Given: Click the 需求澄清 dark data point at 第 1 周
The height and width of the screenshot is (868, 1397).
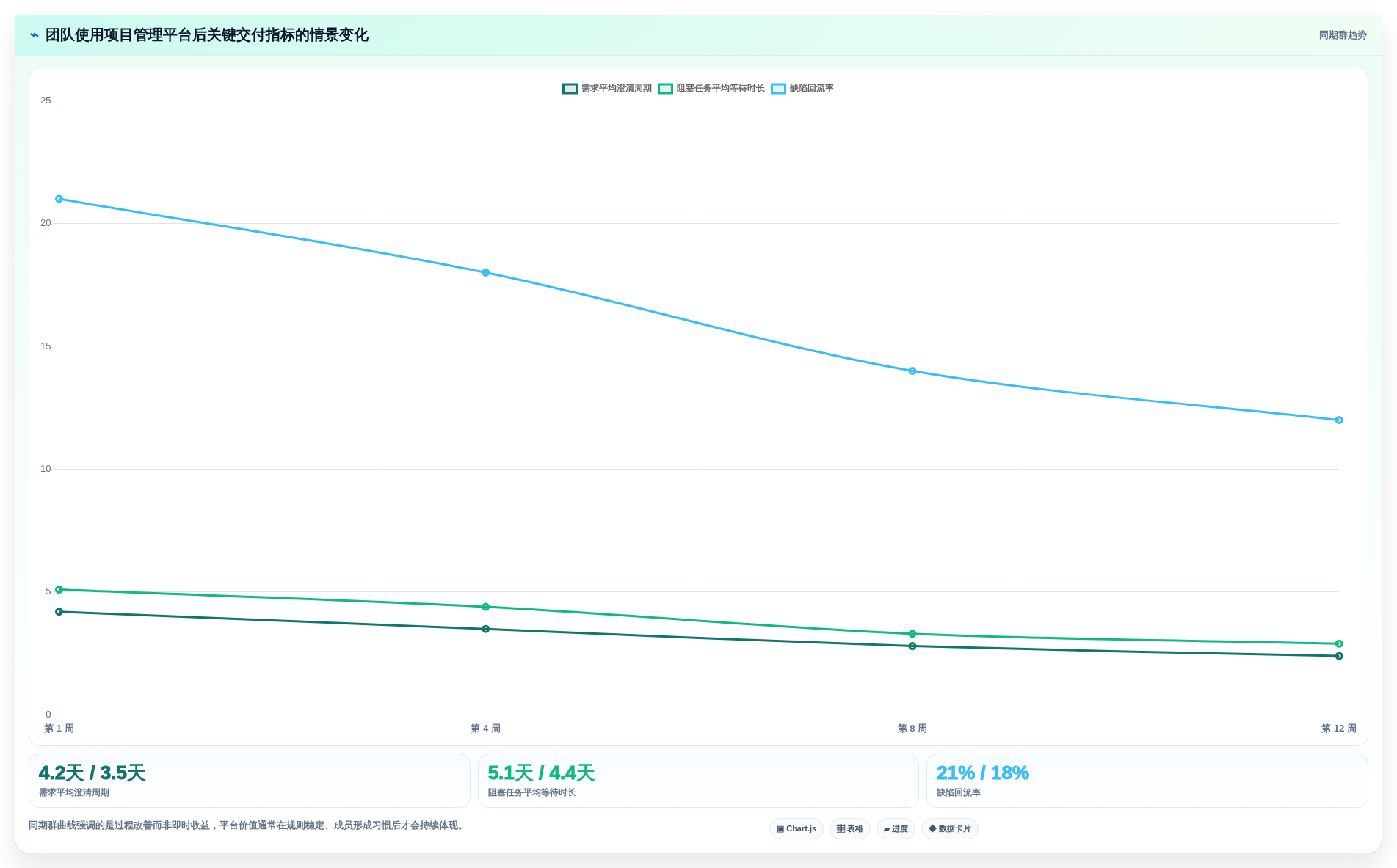Looking at the screenshot, I should [x=59, y=612].
